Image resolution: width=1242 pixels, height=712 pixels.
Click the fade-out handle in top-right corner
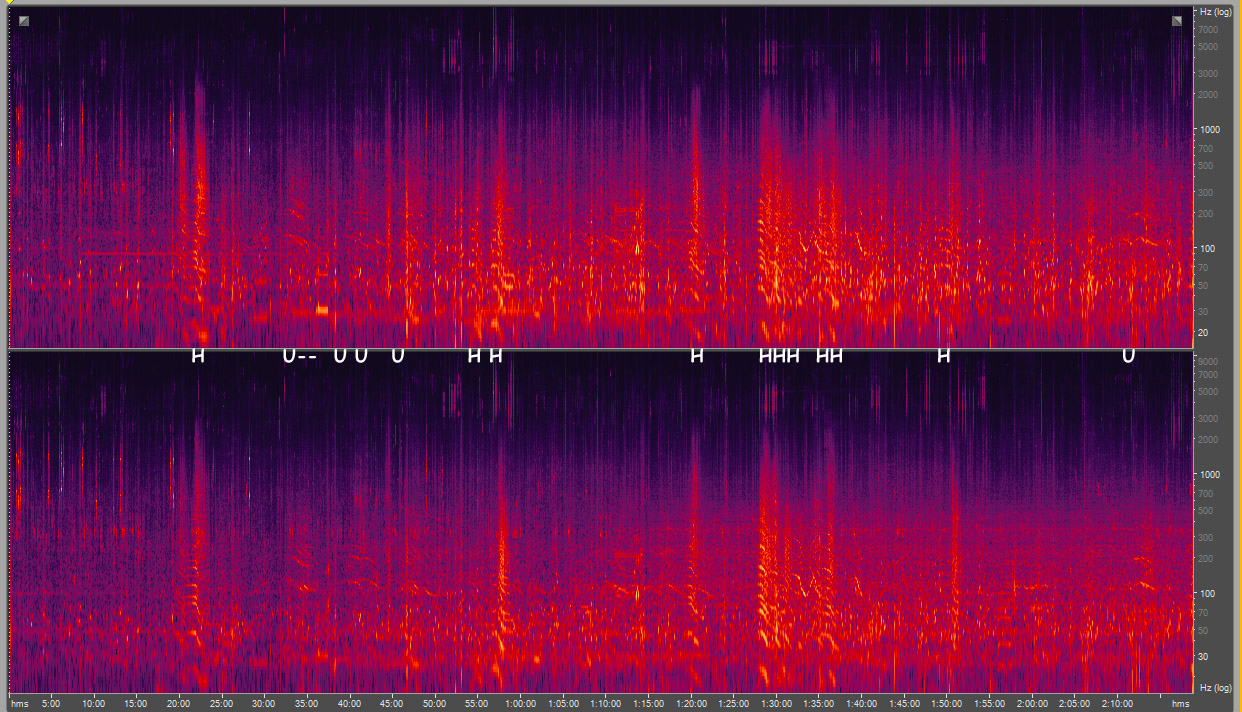[1178, 21]
